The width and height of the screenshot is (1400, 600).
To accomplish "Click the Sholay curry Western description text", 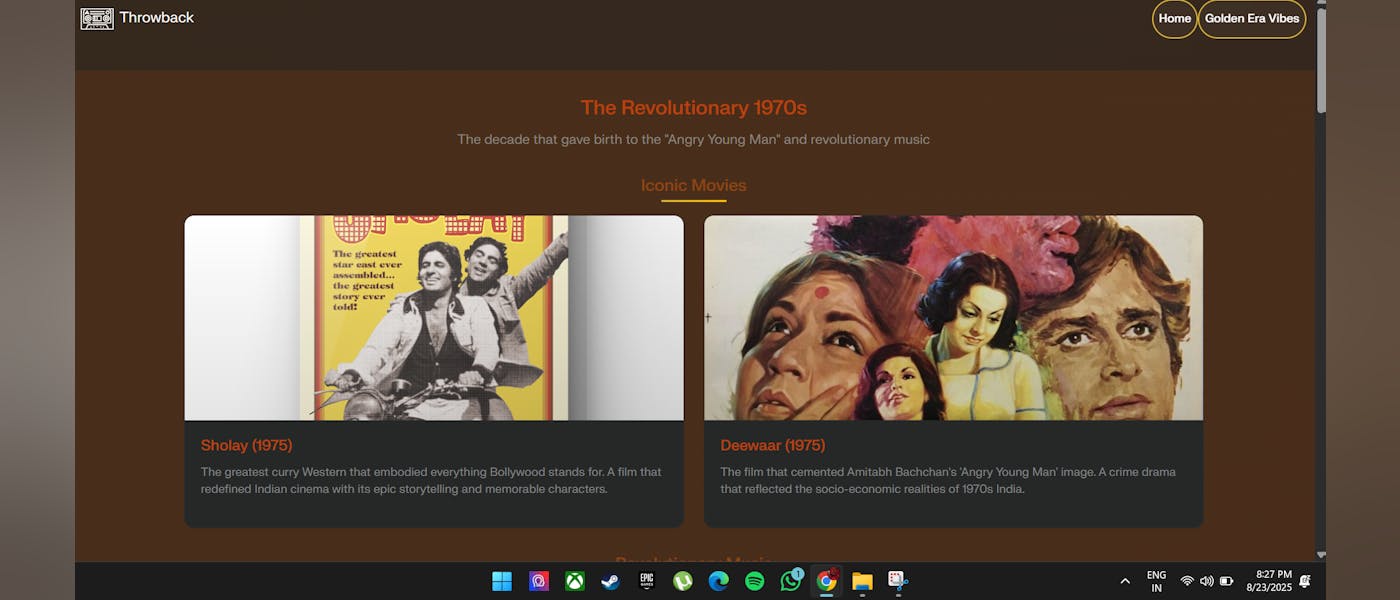I will point(431,481).
